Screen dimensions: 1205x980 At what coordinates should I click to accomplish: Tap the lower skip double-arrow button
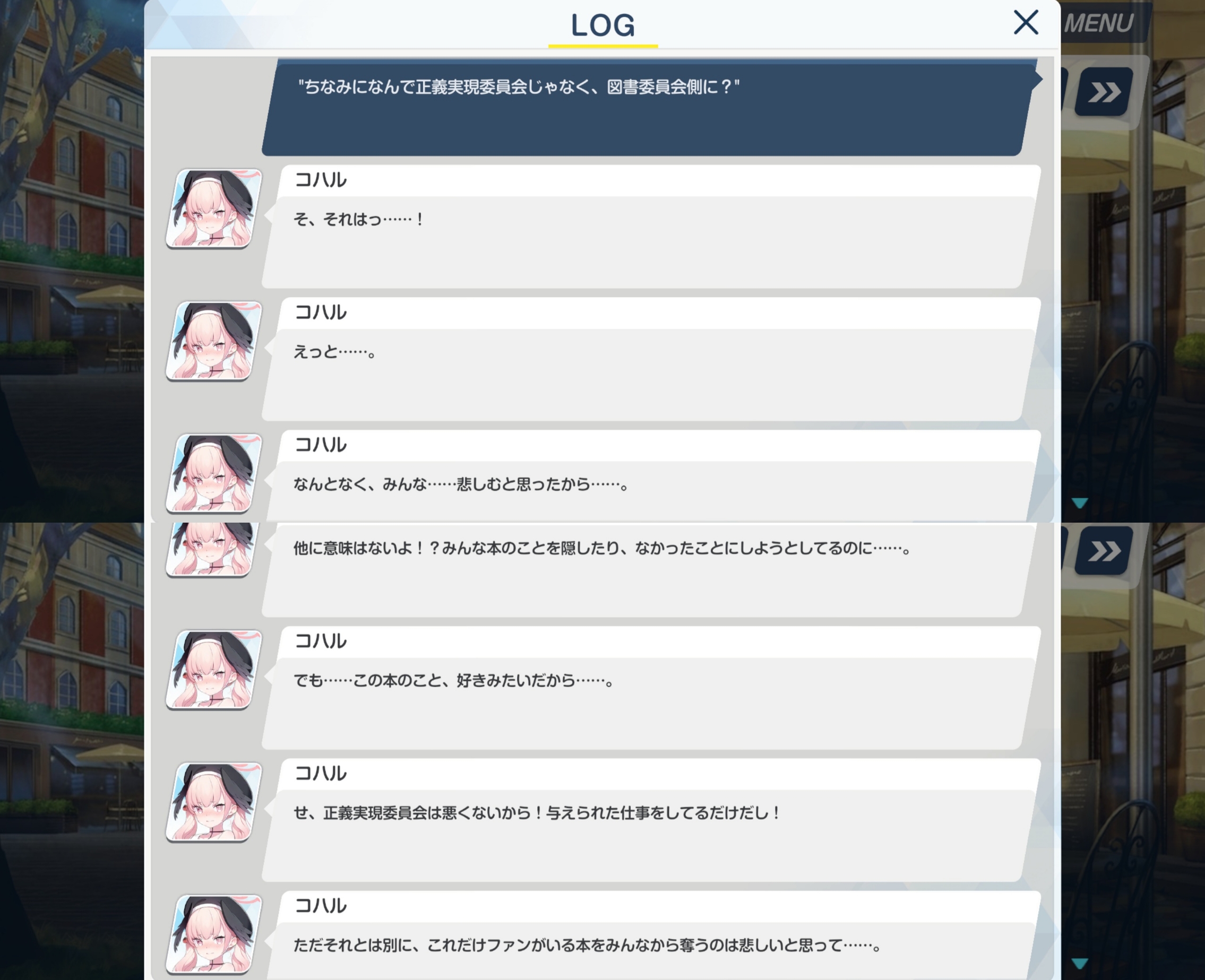pyautogui.click(x=1104, y=550)
